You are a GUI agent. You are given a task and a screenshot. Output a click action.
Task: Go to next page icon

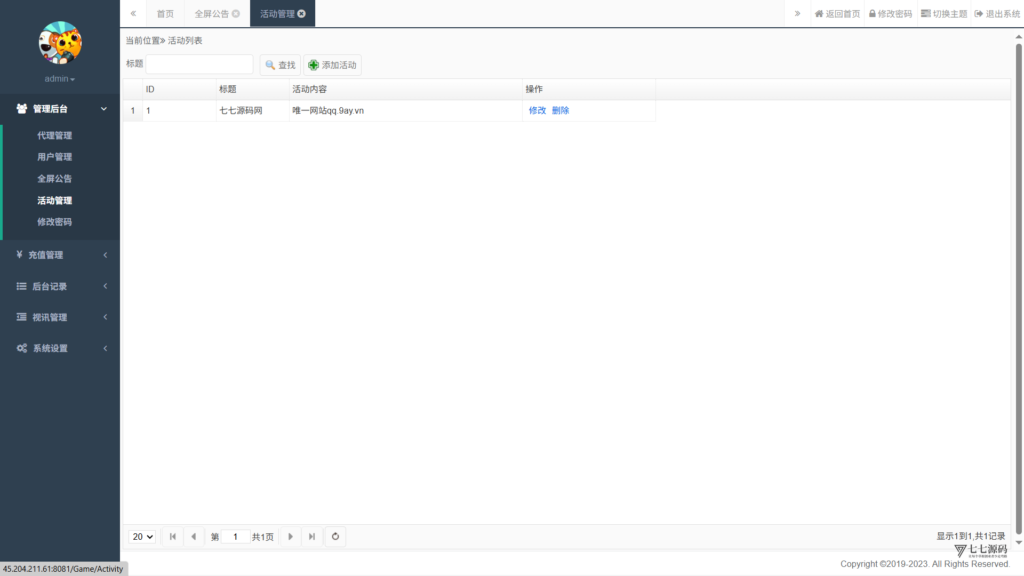point(291,537)
